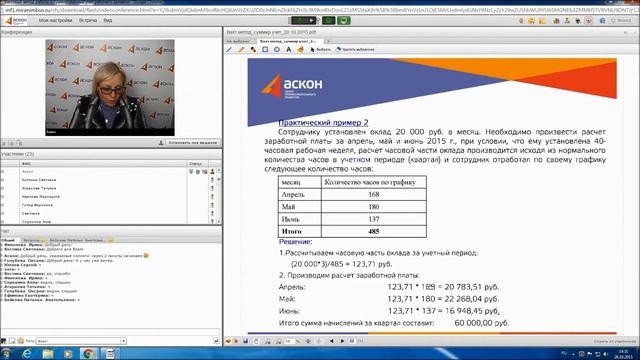
Task: Click the taskbar clock
Action: tap(623, 353)
